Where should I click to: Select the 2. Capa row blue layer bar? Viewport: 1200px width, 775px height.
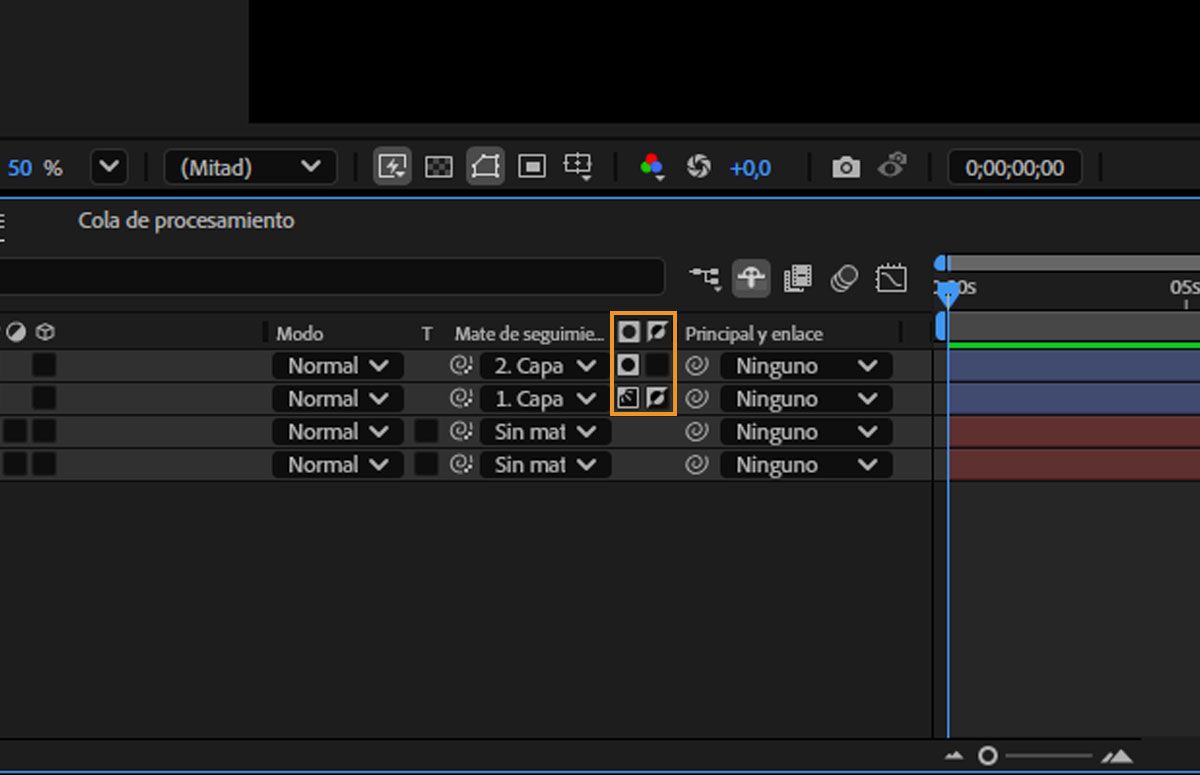[1073, 366]
